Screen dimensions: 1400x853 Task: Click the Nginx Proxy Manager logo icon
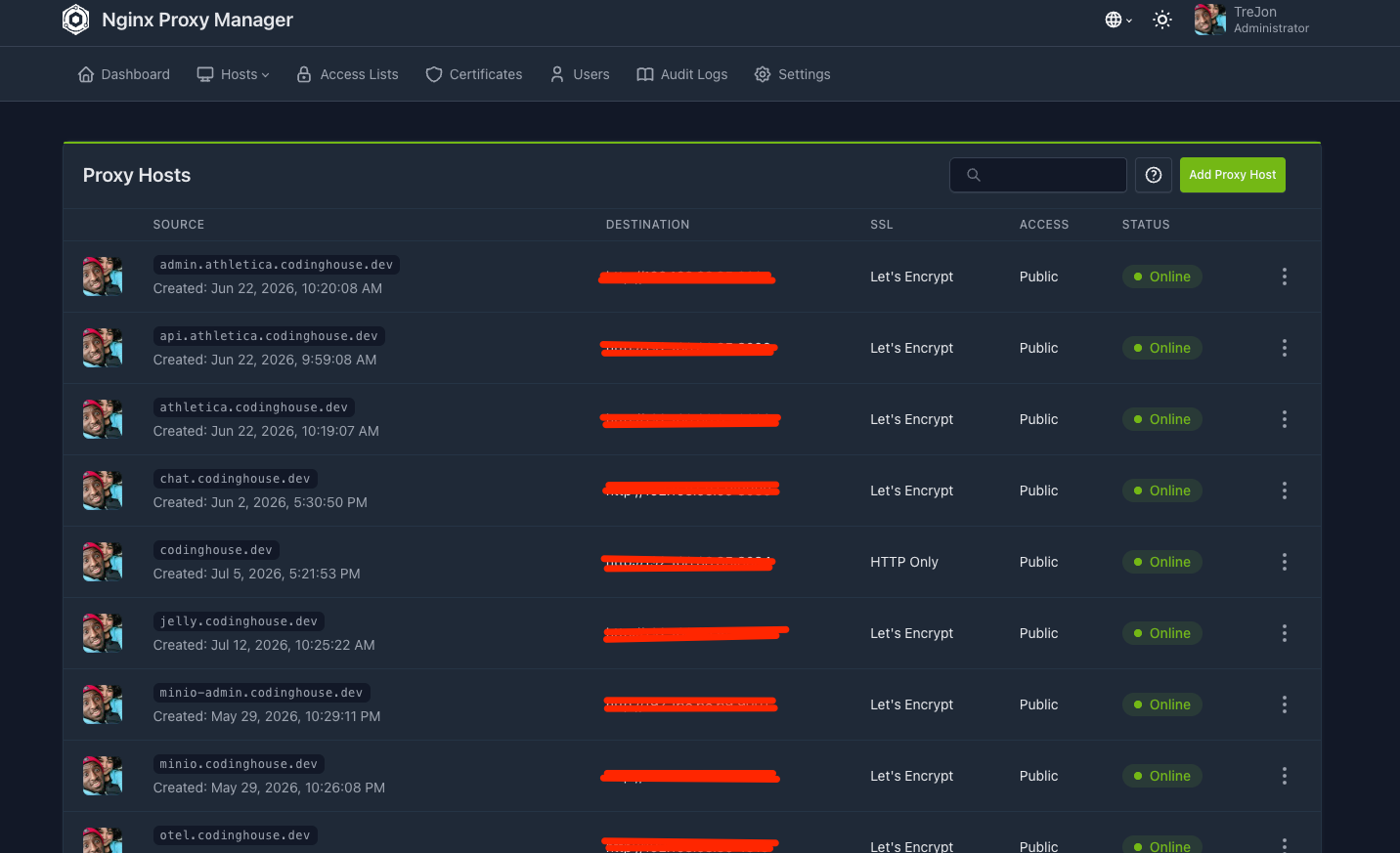tap(75, 20)
